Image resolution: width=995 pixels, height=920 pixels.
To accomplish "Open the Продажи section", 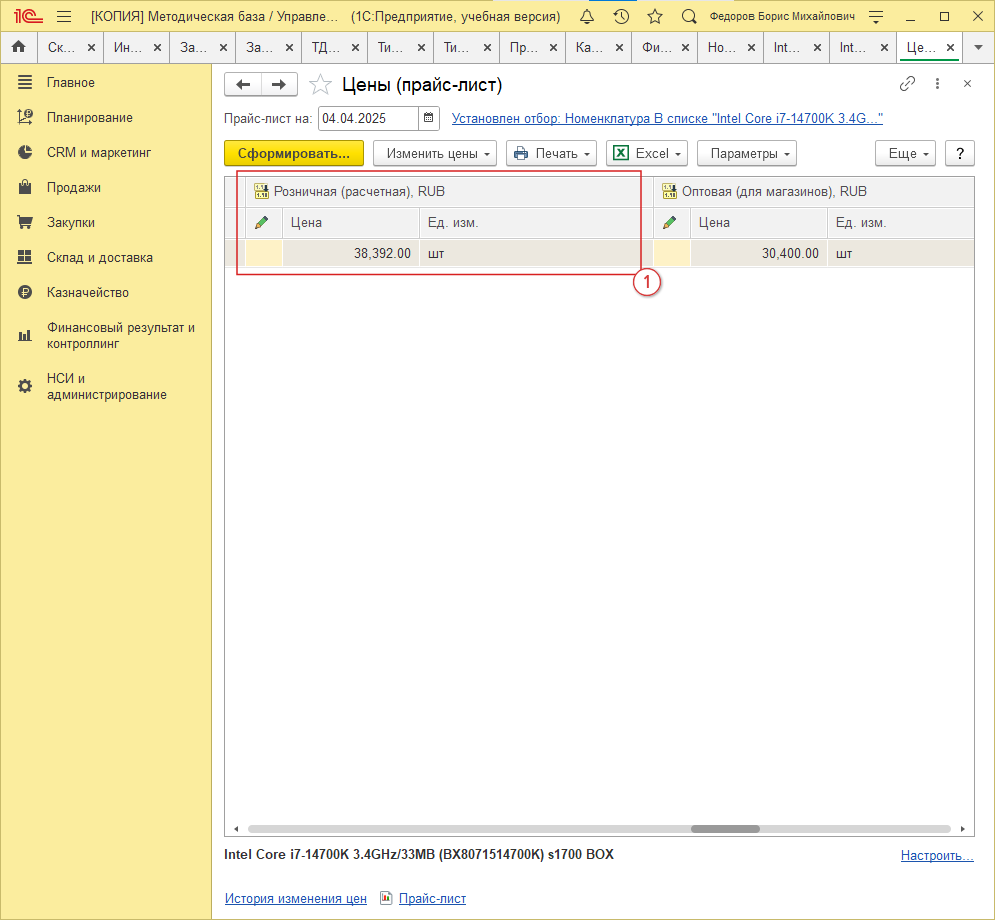I will click(x=73, y=187).
